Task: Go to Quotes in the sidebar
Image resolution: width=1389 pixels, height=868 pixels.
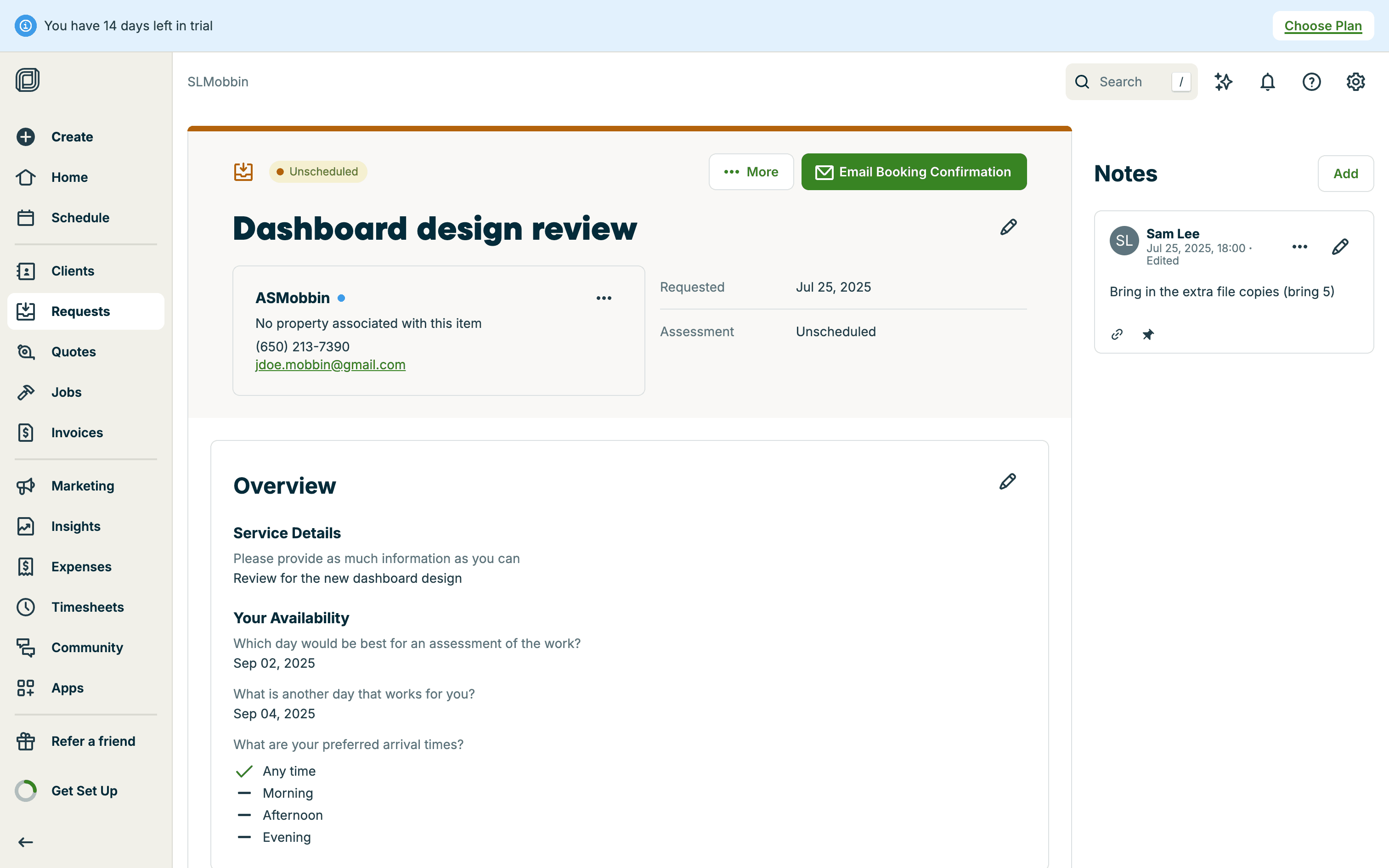Action: (x=73, y=352)
